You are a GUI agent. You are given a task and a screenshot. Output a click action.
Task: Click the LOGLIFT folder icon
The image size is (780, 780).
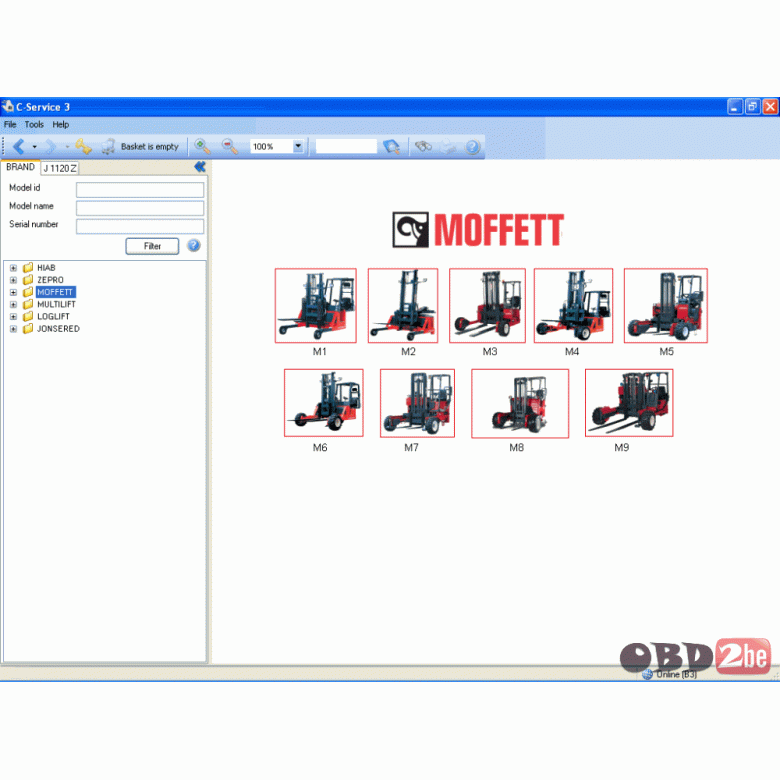[28, 316]
